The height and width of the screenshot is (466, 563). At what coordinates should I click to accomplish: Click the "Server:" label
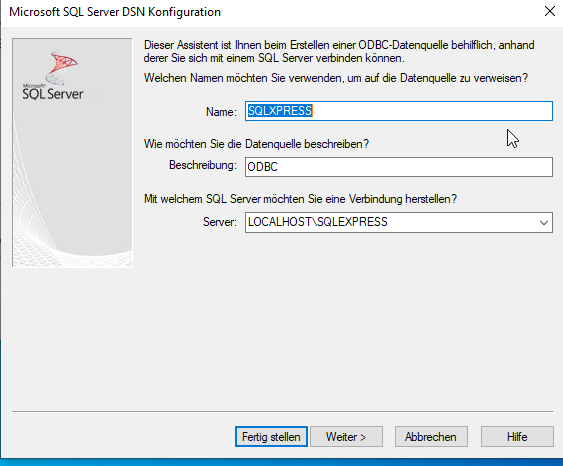click(220, 222)
